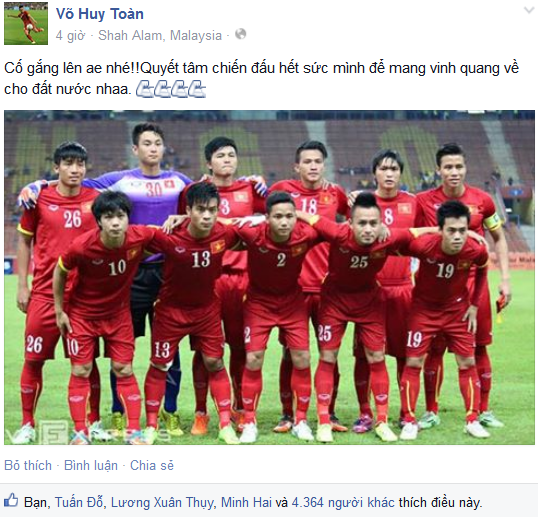Click the flexed-arm emoji in the post text
Image resolution: width=538 pixels, height=517 pixels.
(171, 89)
